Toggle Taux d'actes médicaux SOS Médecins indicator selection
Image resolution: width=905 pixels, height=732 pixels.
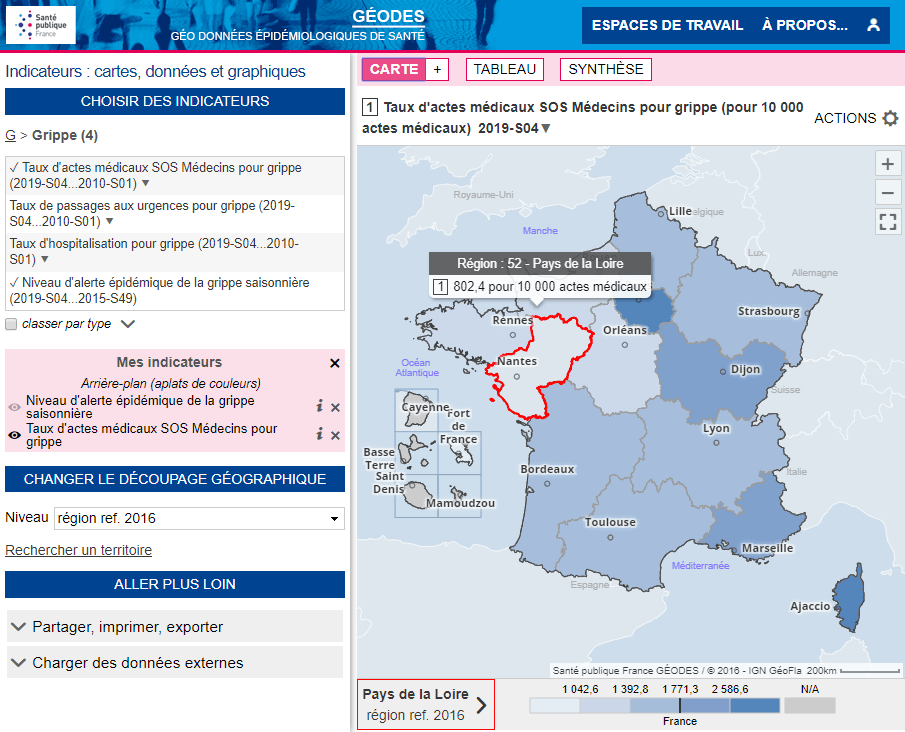[x=155, y=175]
